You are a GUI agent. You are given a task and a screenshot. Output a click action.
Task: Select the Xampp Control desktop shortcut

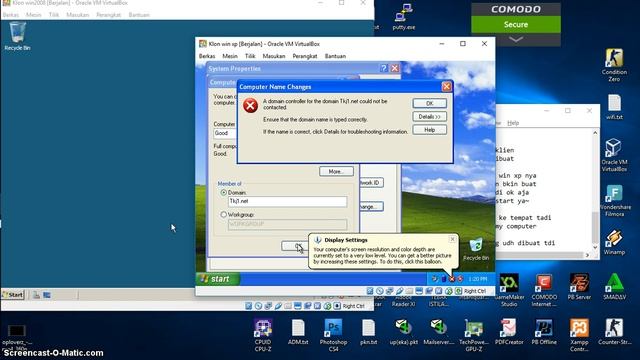pos(579,335)
